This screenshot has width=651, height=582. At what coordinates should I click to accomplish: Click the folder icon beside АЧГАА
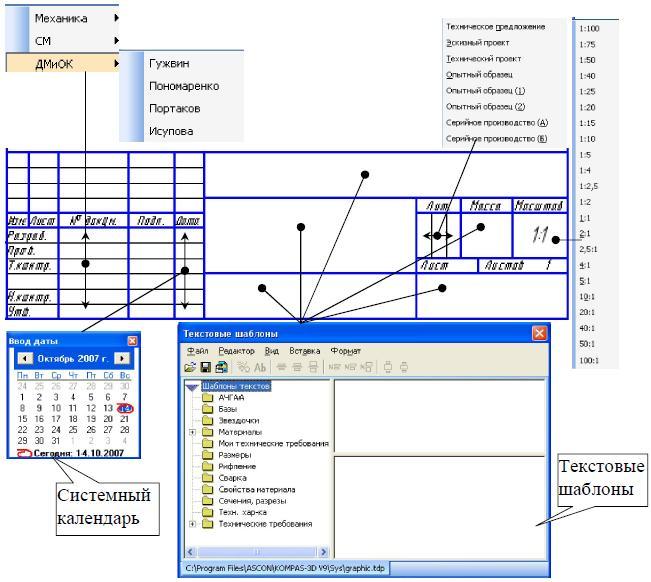point(207,398)
